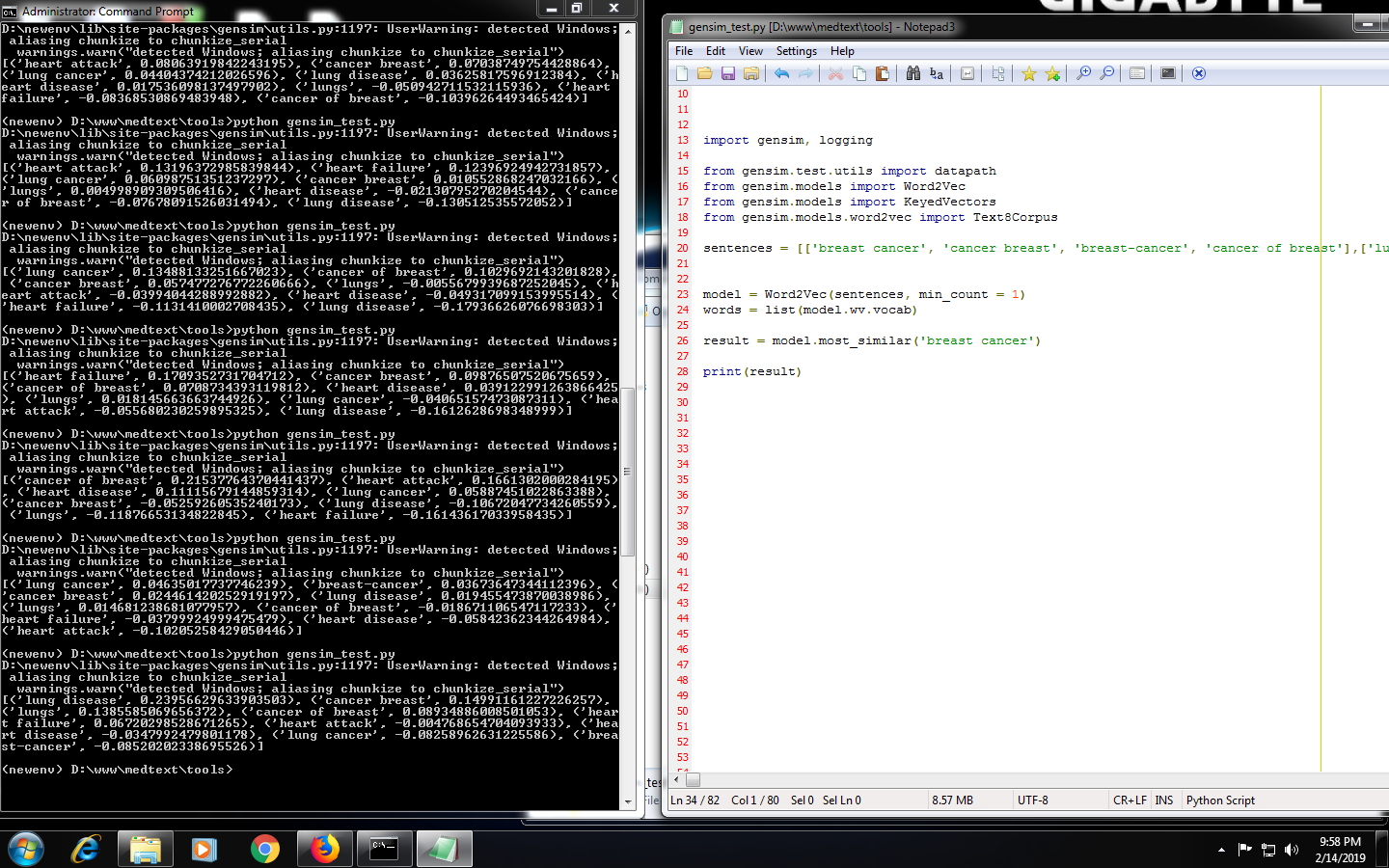Click the Paste clipboard icon
This screenshot has height=868, width=1389.
point(882,73)
